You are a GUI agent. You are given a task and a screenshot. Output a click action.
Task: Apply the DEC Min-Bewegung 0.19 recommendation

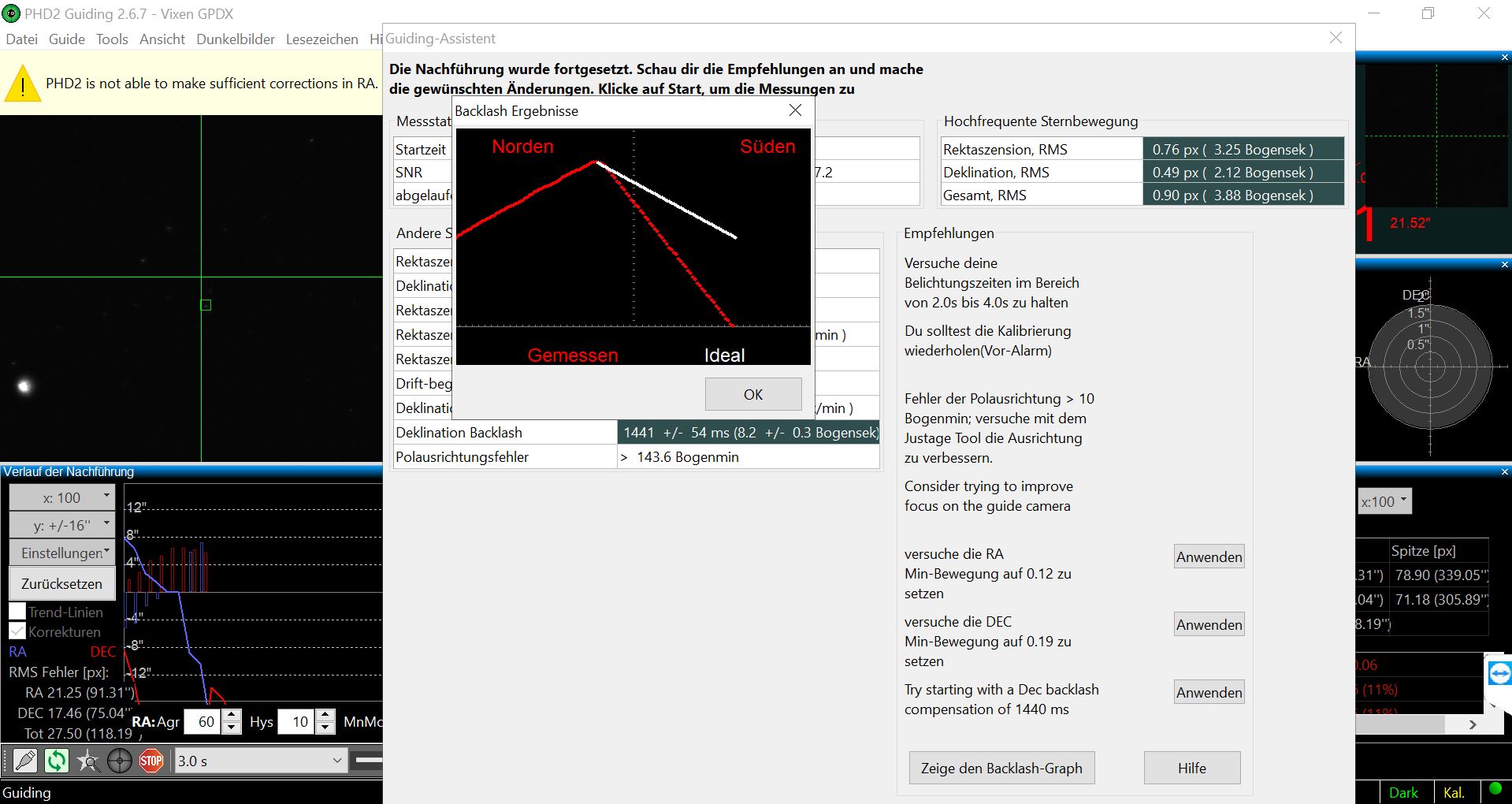[x=1209, y=624]
